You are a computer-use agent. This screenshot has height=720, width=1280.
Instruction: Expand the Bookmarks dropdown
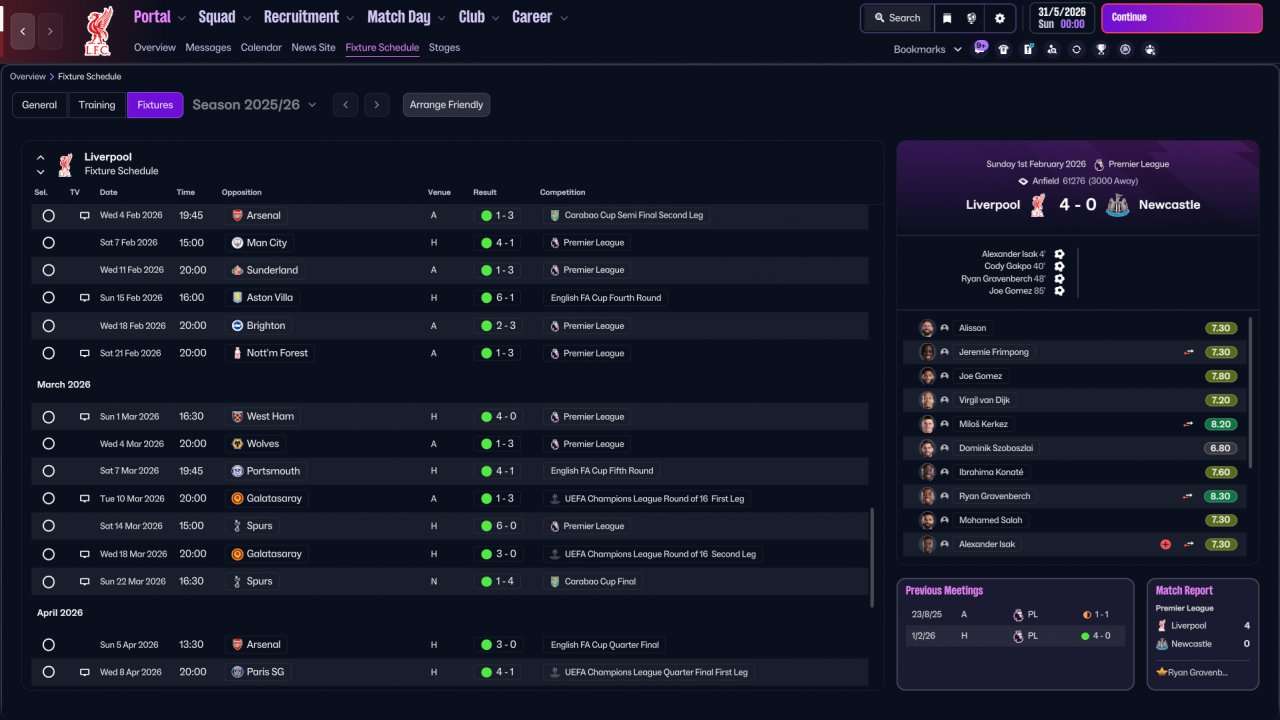(x=928, y=49)
